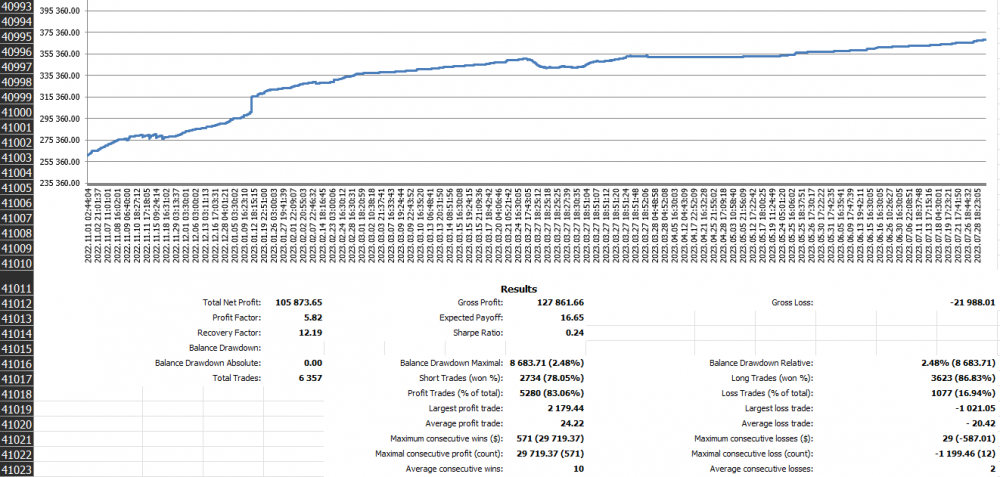The width and height of the screenshot is (1000, 477).
Task: Click the Total Net Profit value cell
Action: (x=295, y=302)
